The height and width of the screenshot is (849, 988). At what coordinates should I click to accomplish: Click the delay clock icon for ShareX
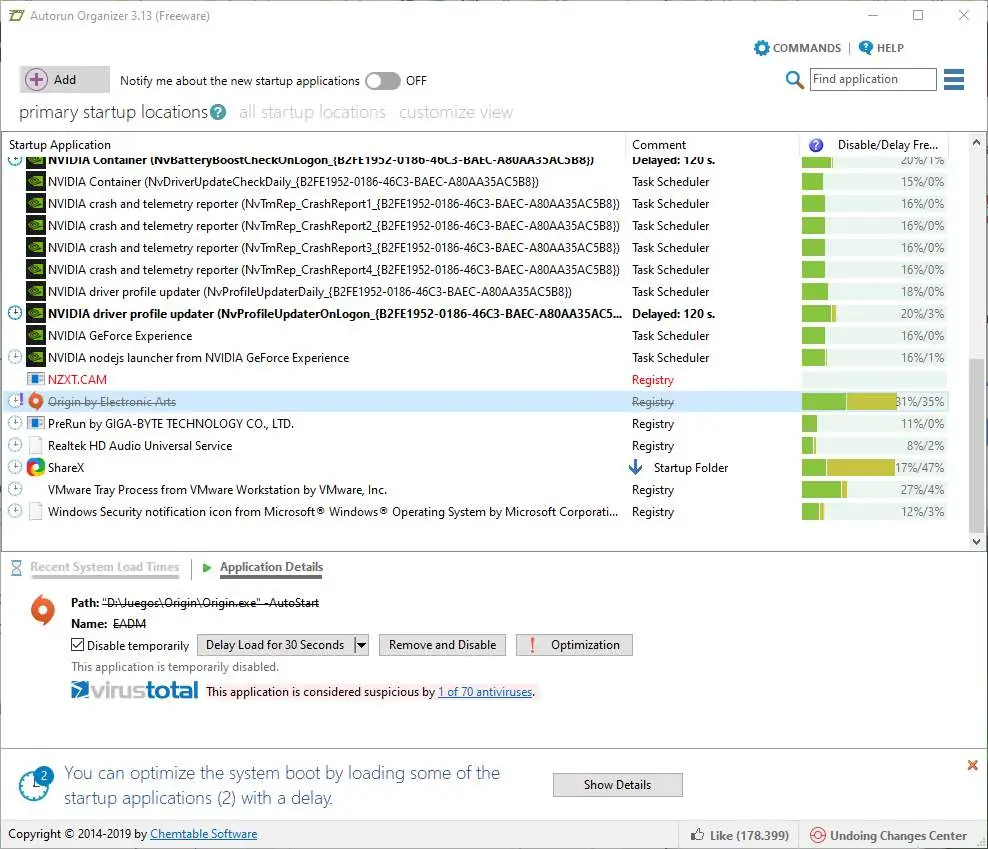(x=15, y=467)
